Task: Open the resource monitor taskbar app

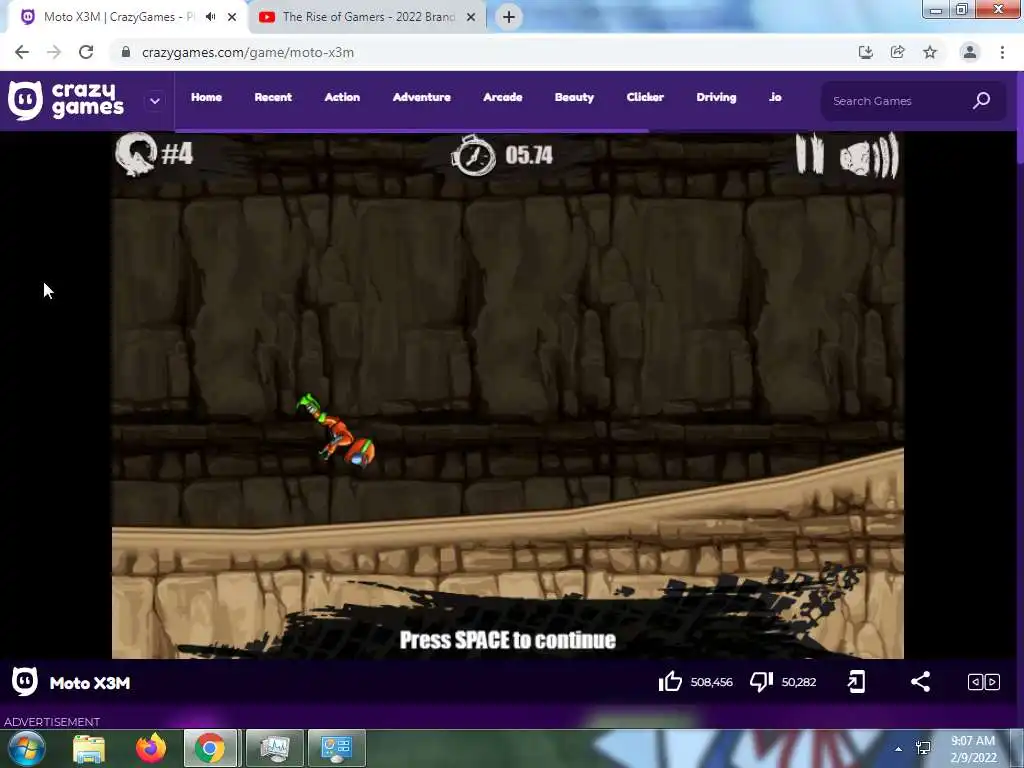Action: tap(274, 748)
